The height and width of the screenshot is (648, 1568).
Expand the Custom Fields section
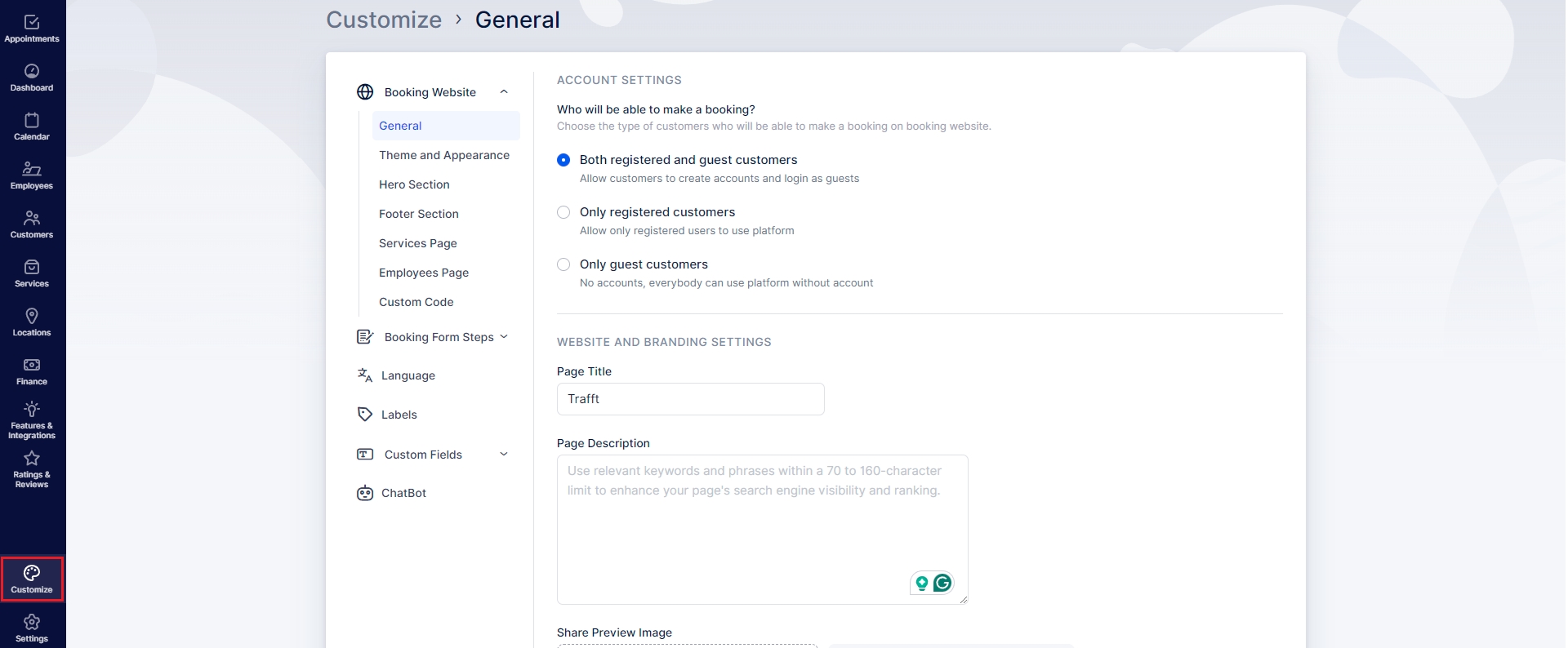pos(504,455)
